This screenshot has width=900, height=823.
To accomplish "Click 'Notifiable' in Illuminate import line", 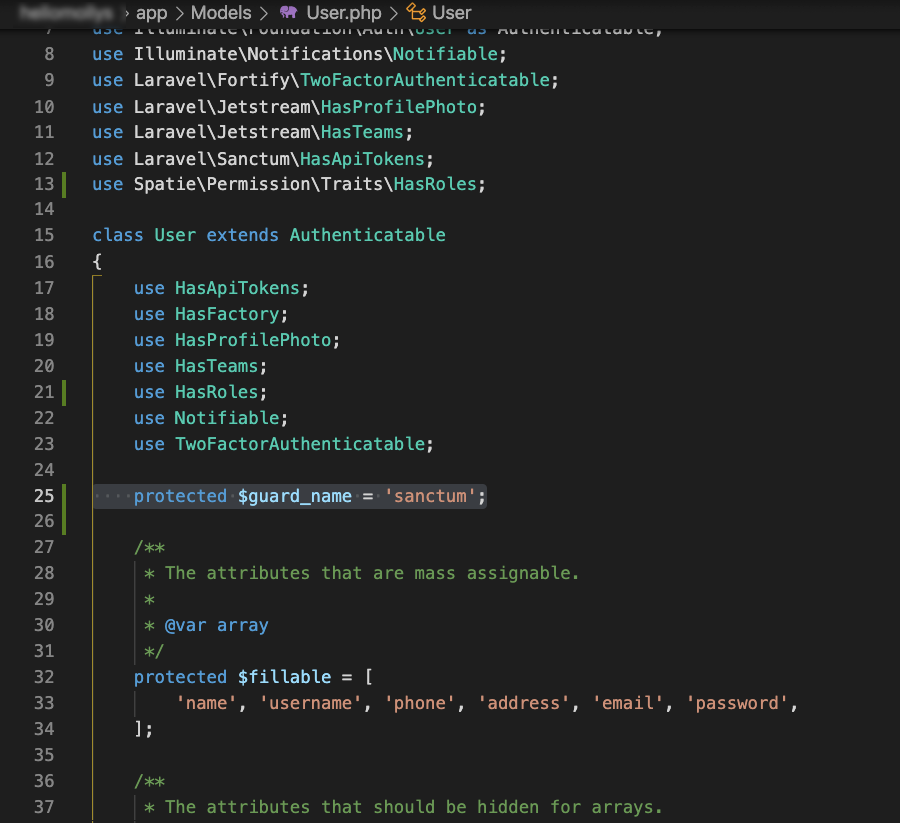I will (x=445, y=55).
